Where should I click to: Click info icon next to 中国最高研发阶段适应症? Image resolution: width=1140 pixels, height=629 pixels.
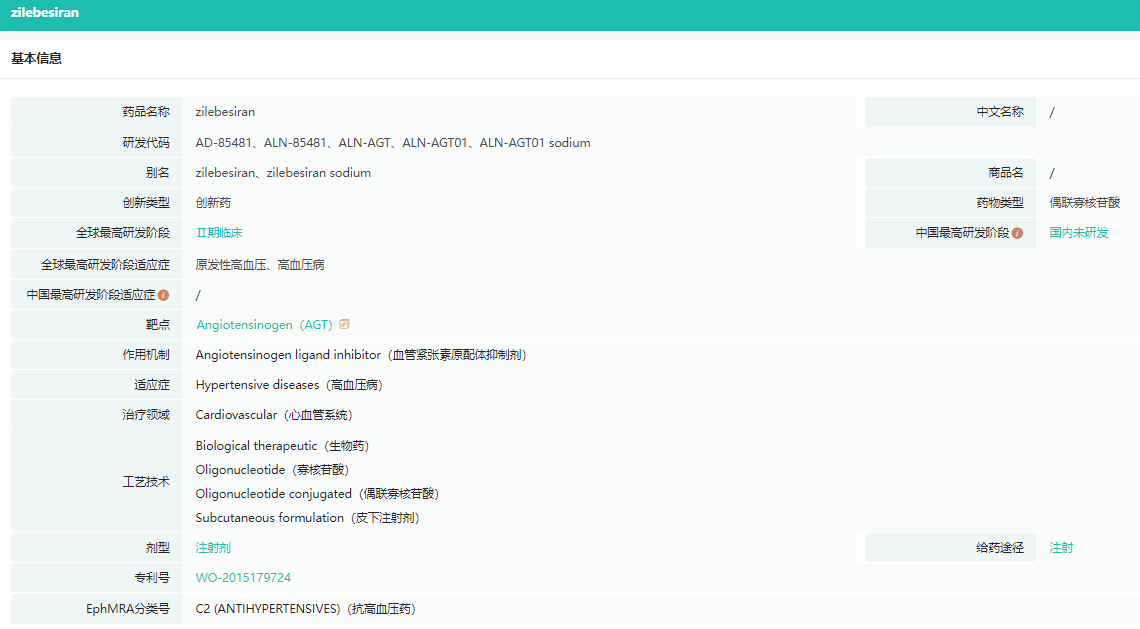[164, 295]
